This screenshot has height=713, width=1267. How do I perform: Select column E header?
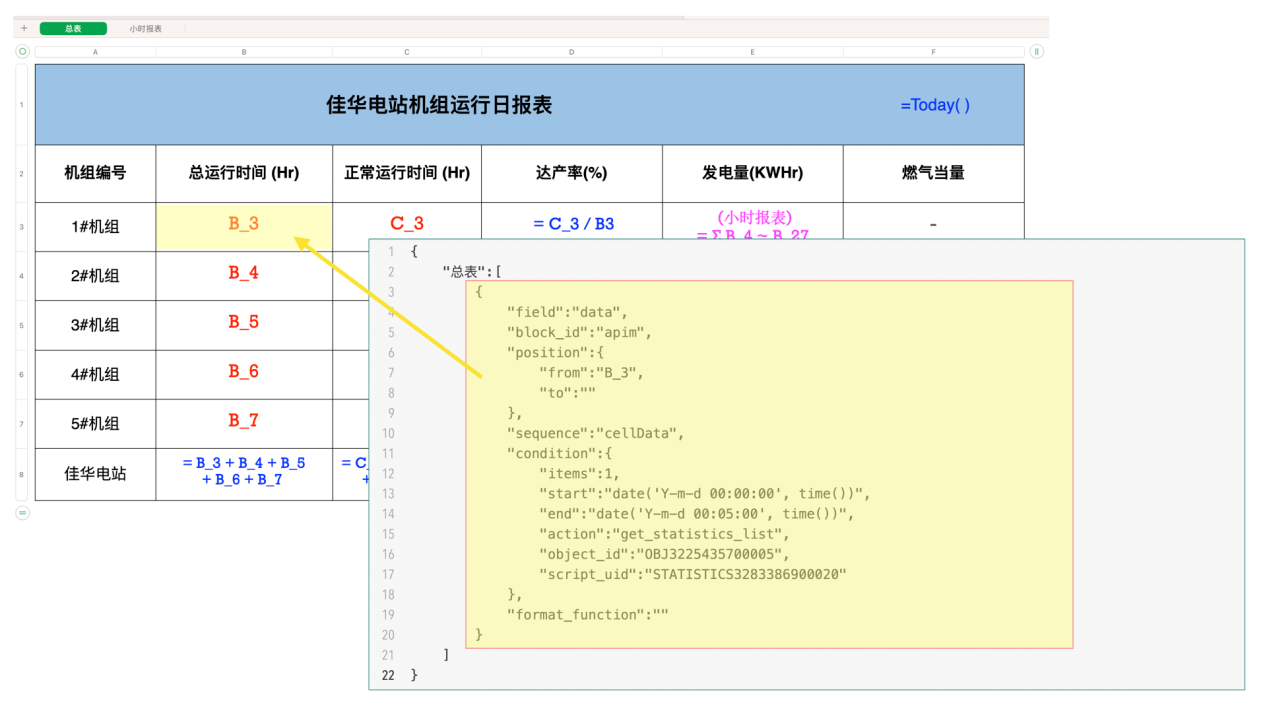752,51
